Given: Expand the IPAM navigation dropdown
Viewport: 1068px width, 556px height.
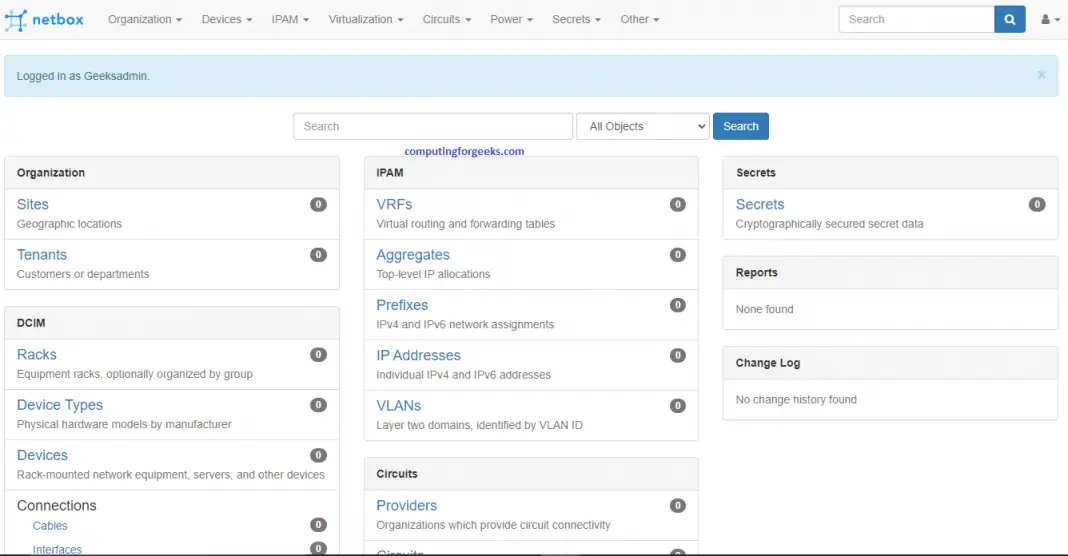Looking at the screenshot, I should pyautogui.click(x=290, y=19).
